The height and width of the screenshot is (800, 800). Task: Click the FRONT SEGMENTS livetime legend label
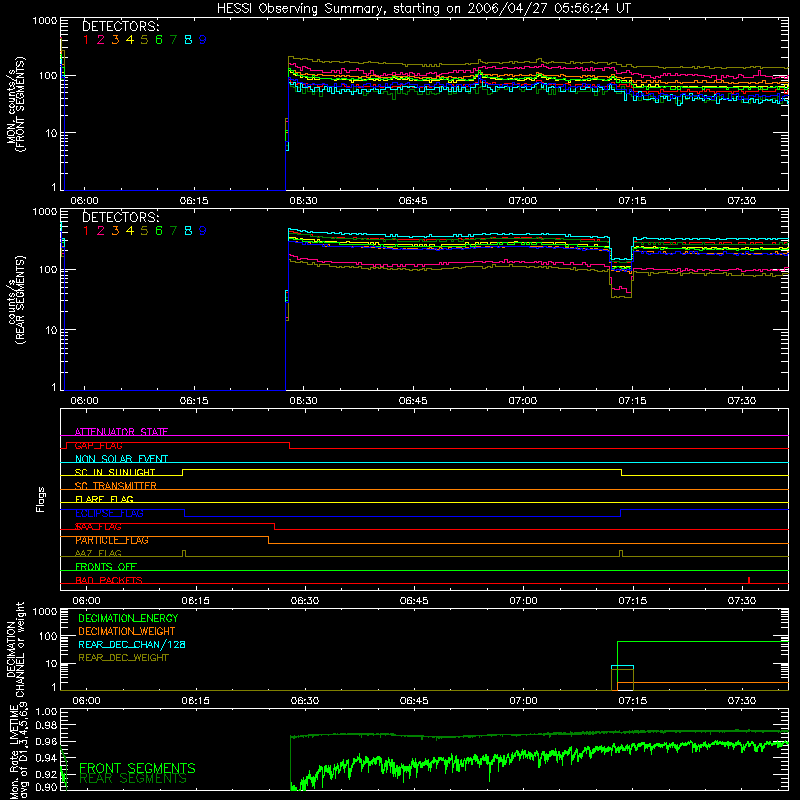pos(137,768)
